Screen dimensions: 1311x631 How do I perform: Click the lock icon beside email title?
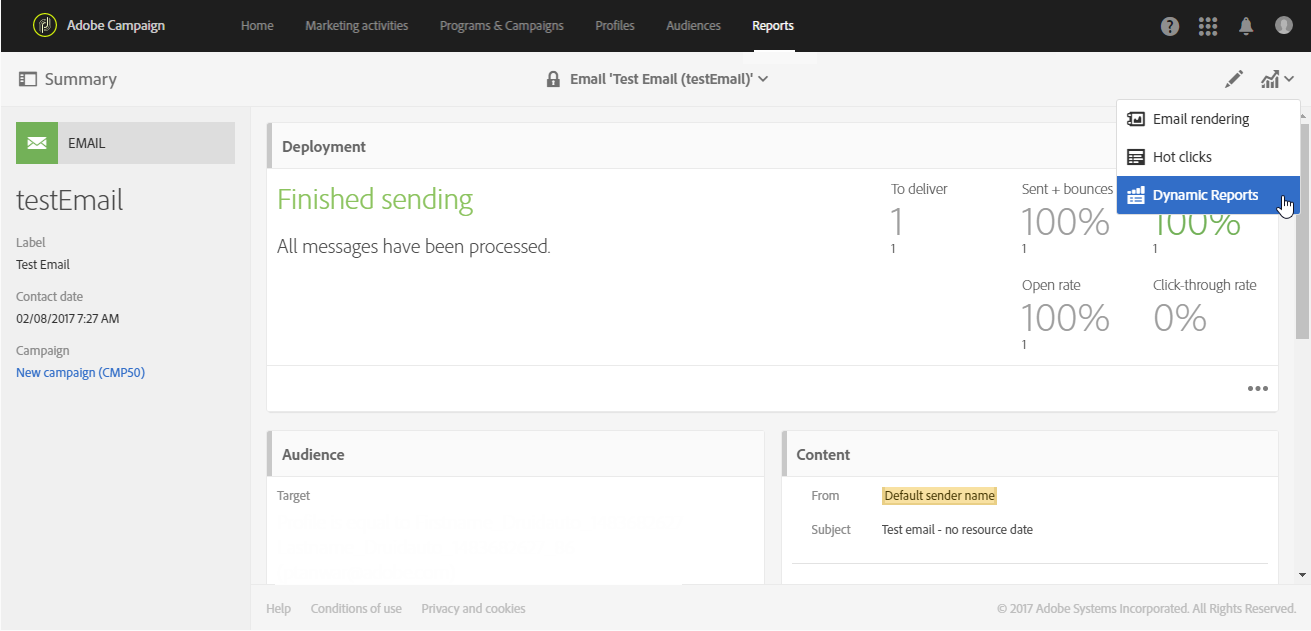(553, 79)
